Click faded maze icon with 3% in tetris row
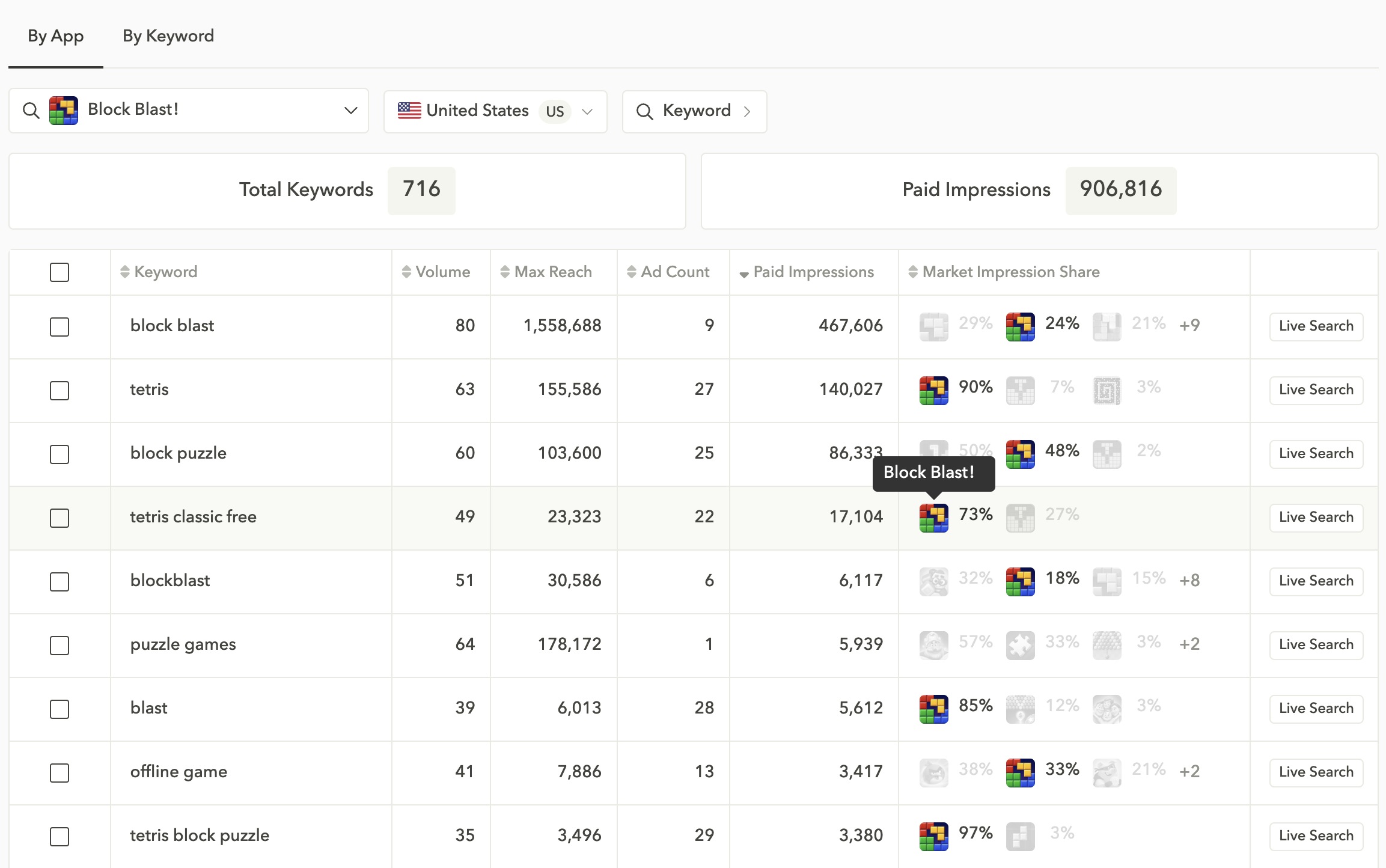Viewport: 1386px width, 868px height. tap(1107, 391)
